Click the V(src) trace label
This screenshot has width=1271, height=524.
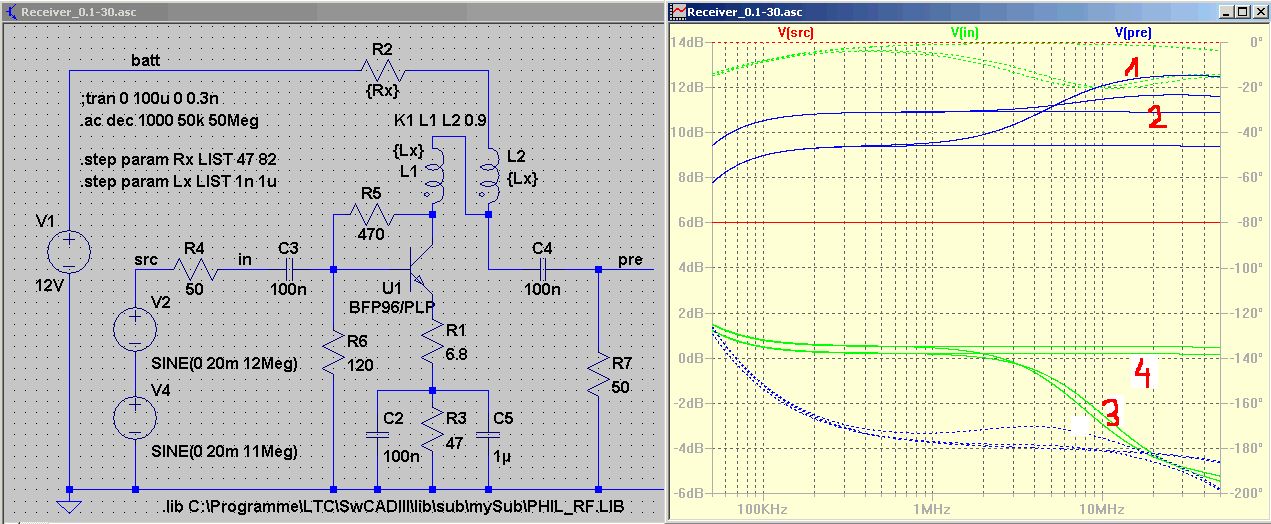click(x=795, y=32)
